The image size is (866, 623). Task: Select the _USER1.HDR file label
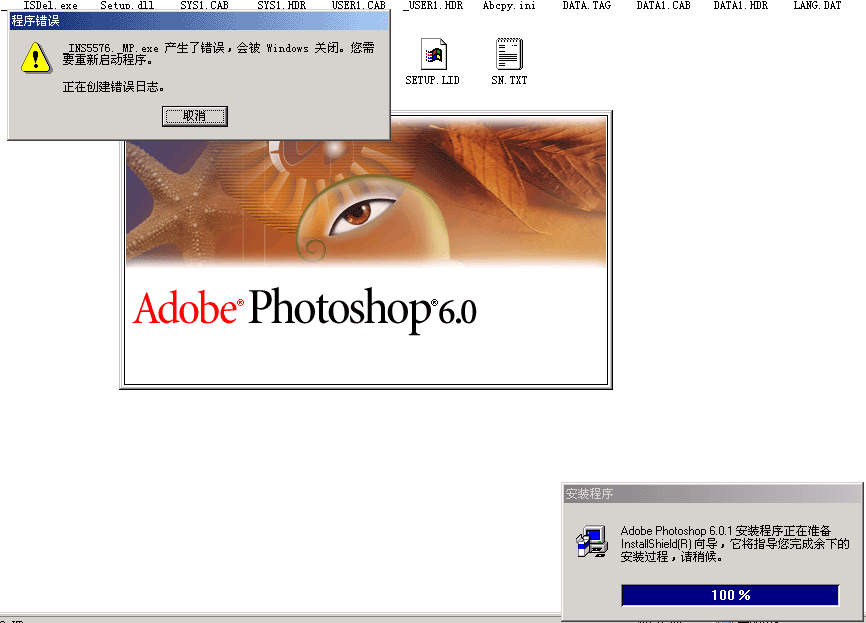pyautogui.click(x=433, y=6)
